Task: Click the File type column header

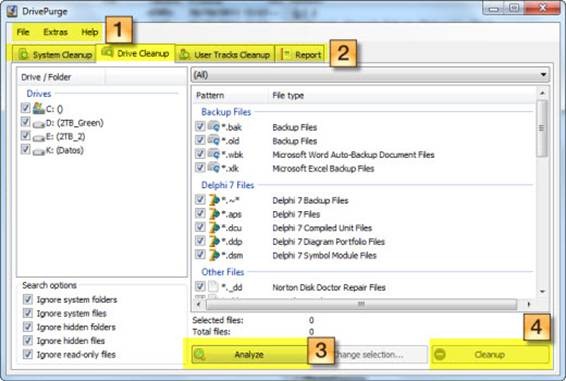Action: click(288, 95)
